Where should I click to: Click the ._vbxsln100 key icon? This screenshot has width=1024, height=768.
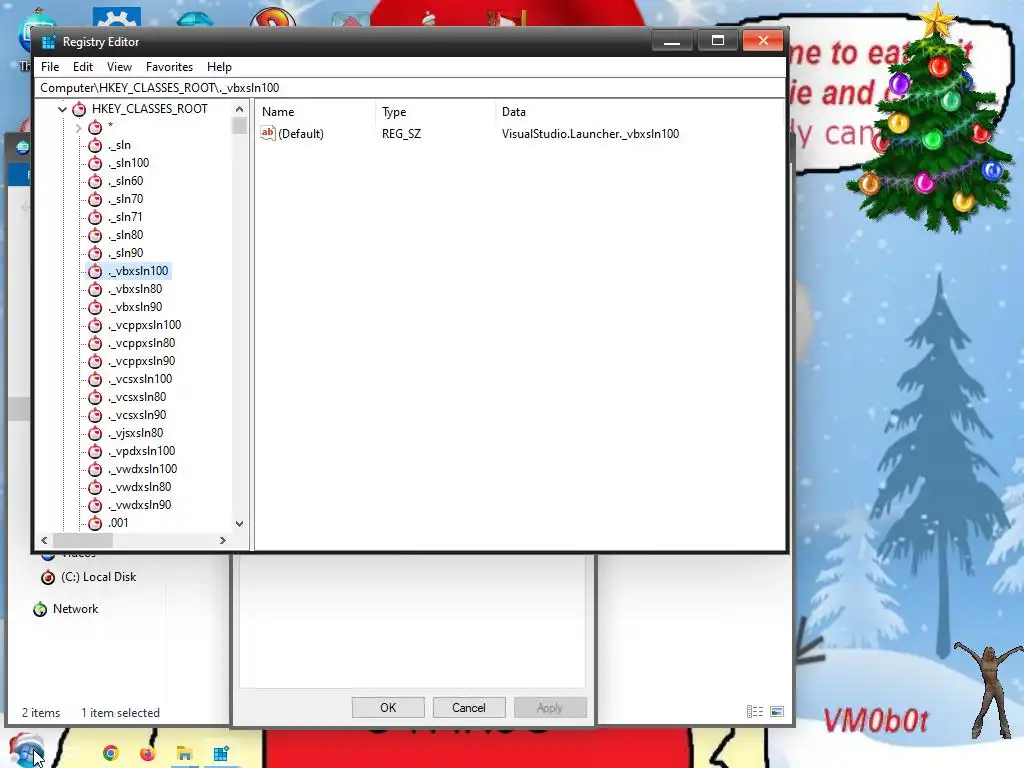(95, 271)
